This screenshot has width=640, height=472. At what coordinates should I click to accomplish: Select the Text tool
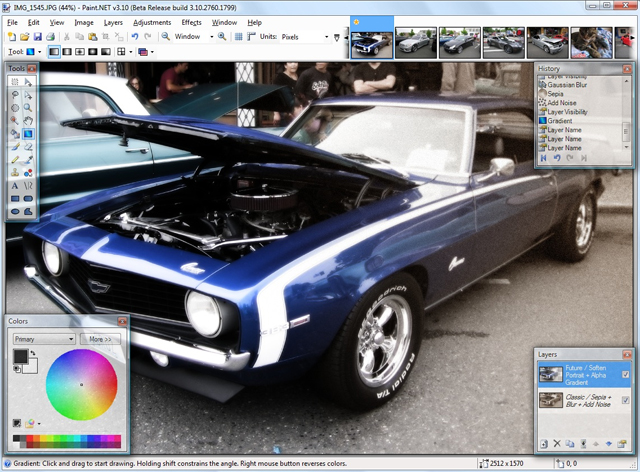tap(15, 186)
